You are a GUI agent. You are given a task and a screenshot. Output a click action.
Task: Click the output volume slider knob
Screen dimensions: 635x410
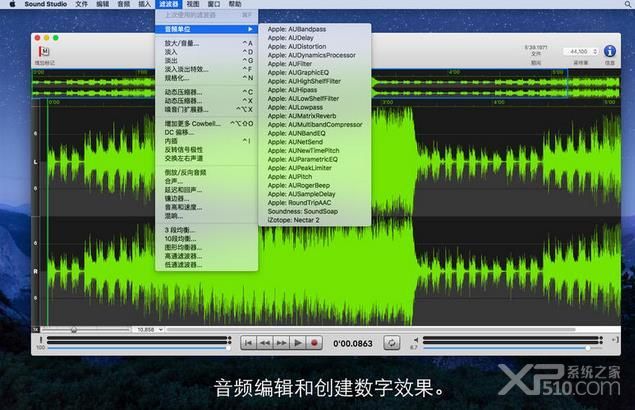point(588,348)
